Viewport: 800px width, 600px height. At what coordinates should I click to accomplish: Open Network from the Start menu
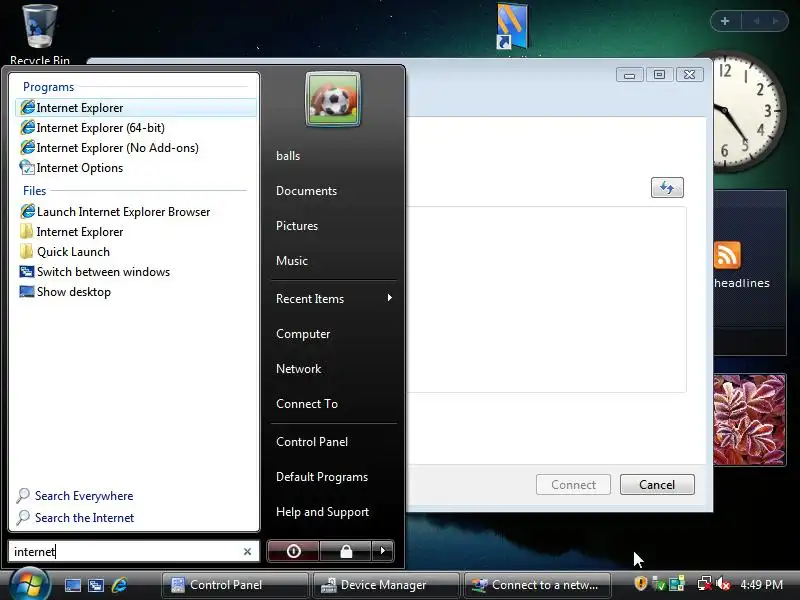click(x=298, y=369)
